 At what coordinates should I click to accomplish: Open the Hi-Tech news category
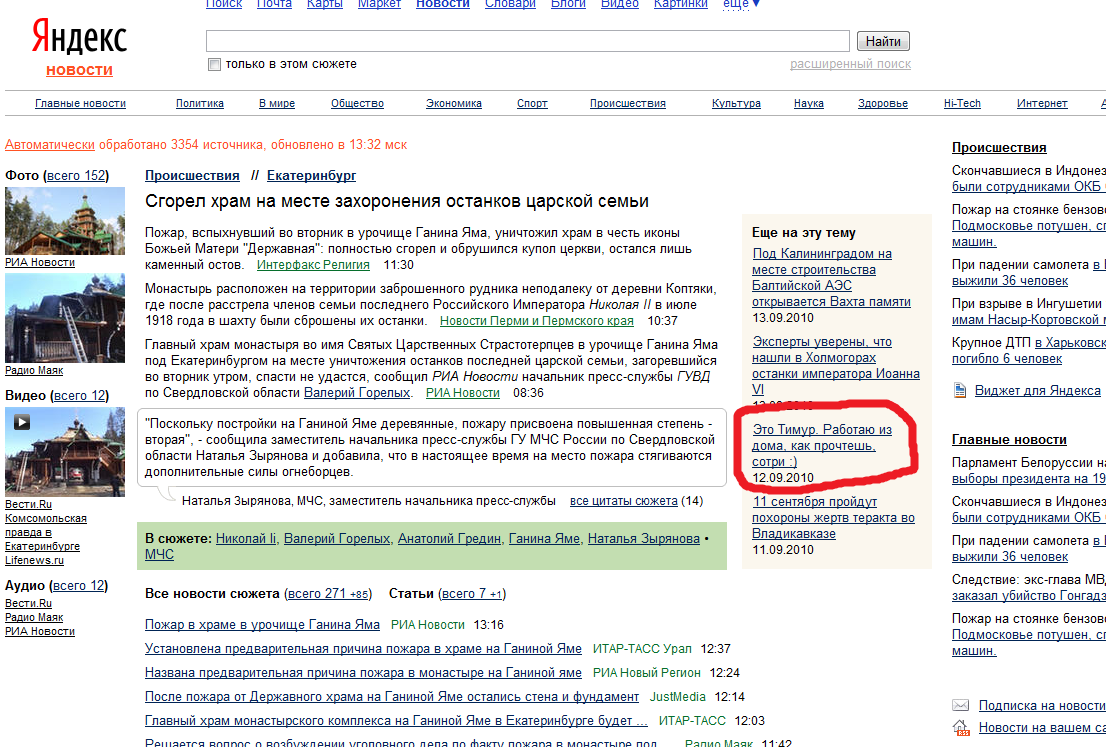962,104
